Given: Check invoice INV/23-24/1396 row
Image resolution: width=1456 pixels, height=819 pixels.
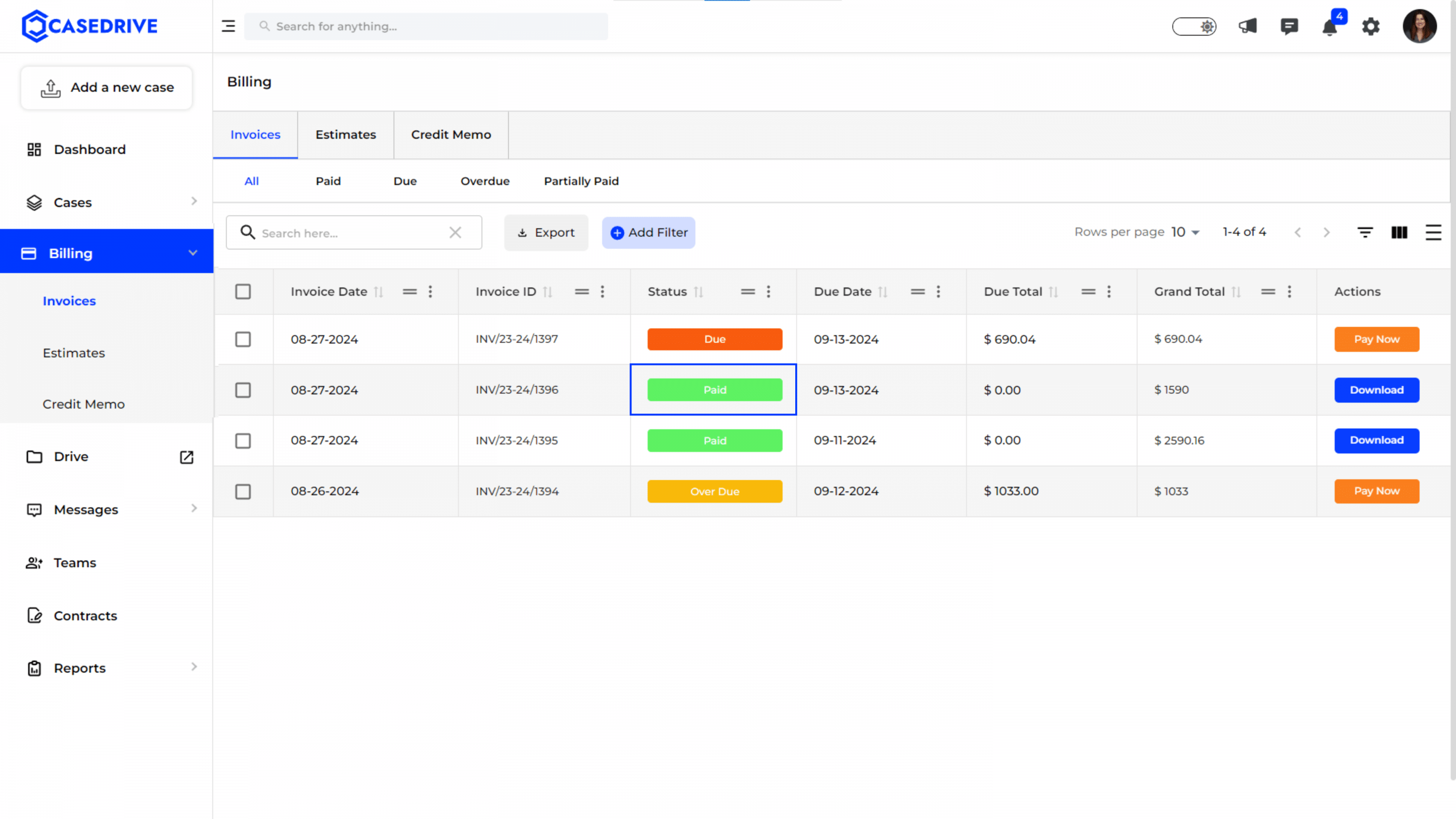Looking at the screenshot, I should click(x=243, y=390).
